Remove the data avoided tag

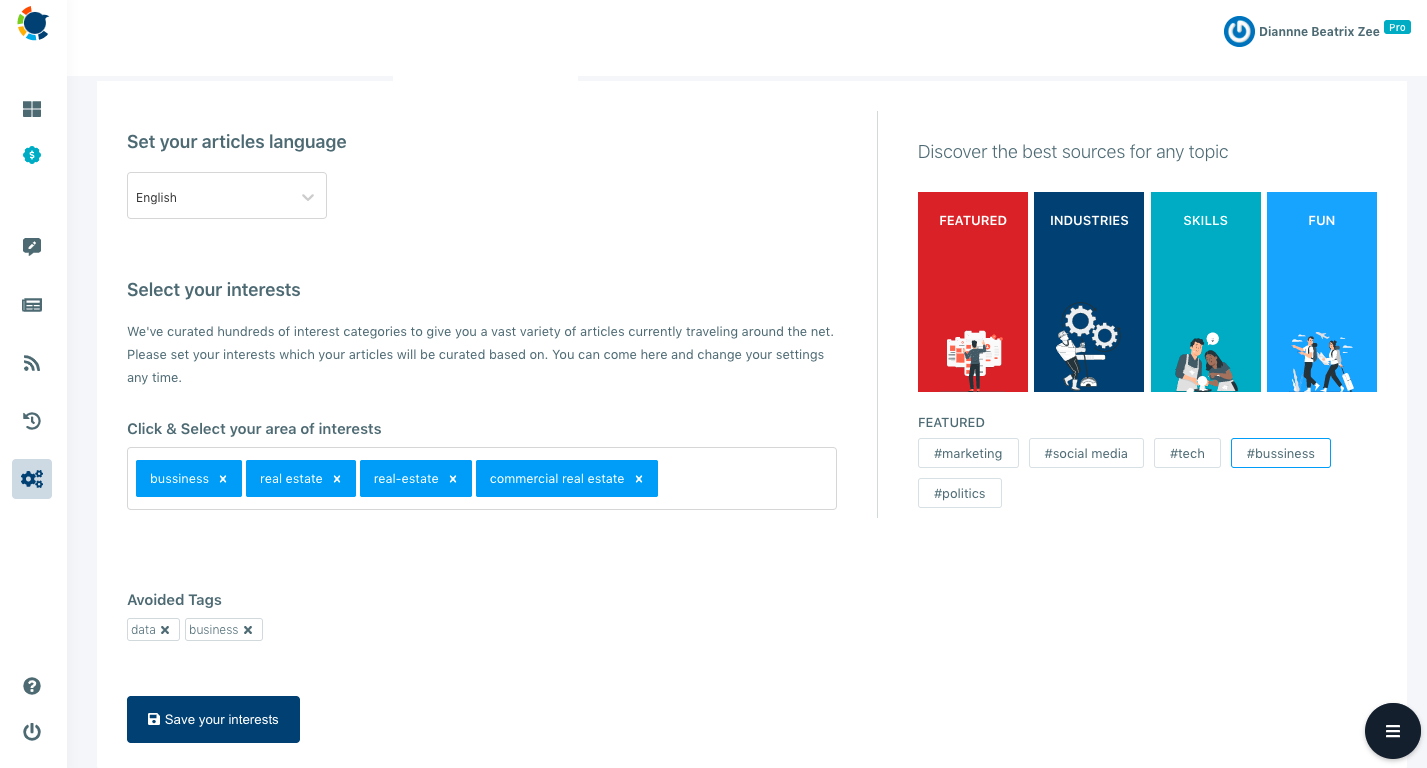tap(165, 630)
